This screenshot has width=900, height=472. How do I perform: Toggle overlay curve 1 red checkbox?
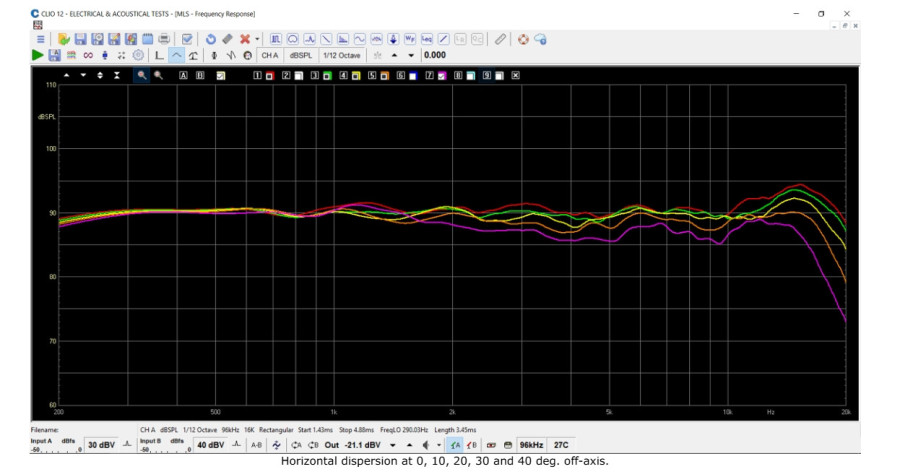(x=269, y=75)
